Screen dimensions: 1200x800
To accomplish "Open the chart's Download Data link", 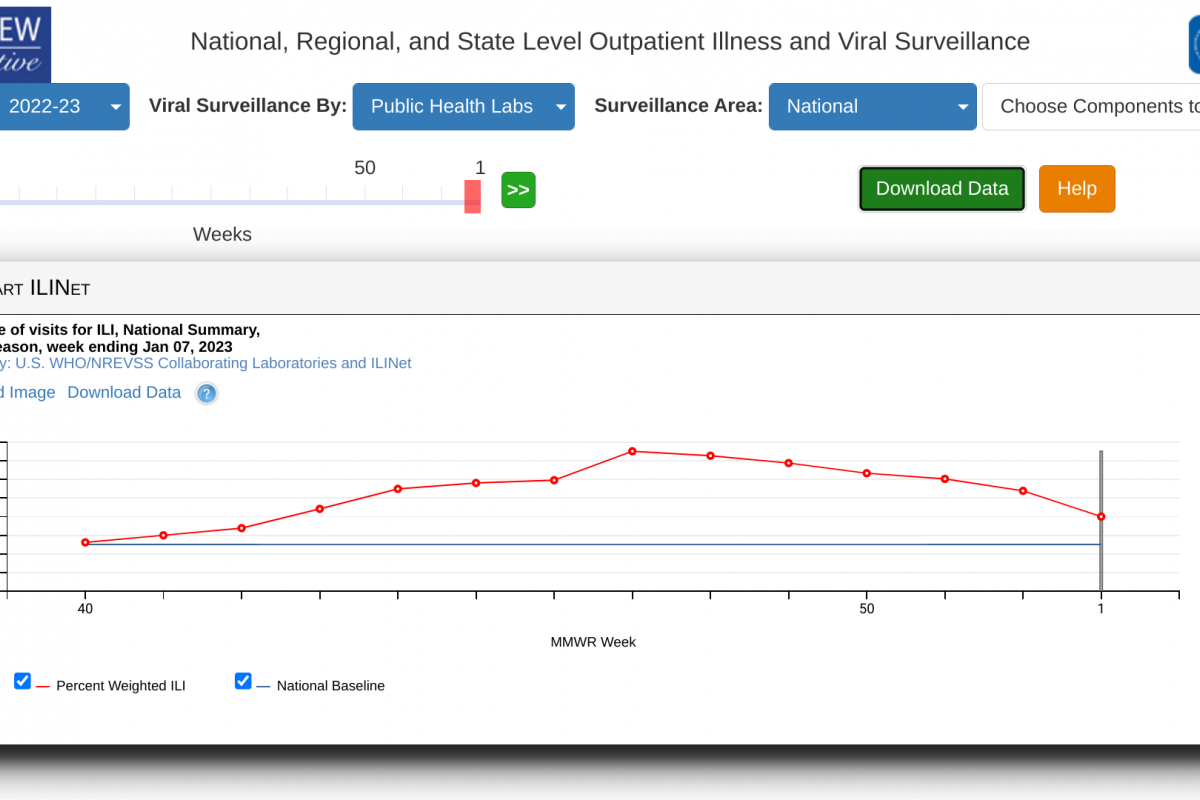I will [124, 392].
